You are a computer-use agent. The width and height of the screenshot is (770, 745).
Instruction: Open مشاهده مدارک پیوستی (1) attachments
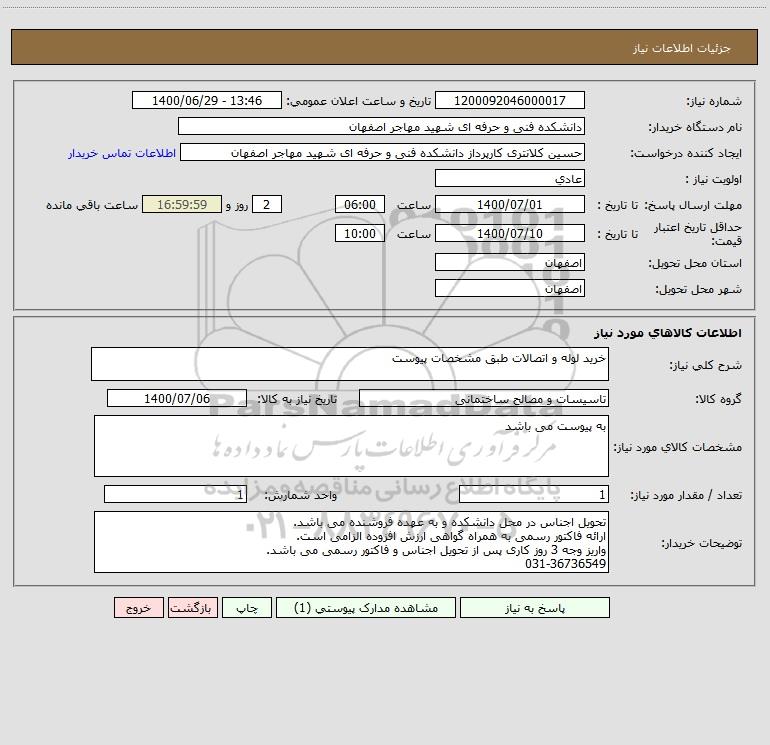pyautogui.click(x=366, y=608)
